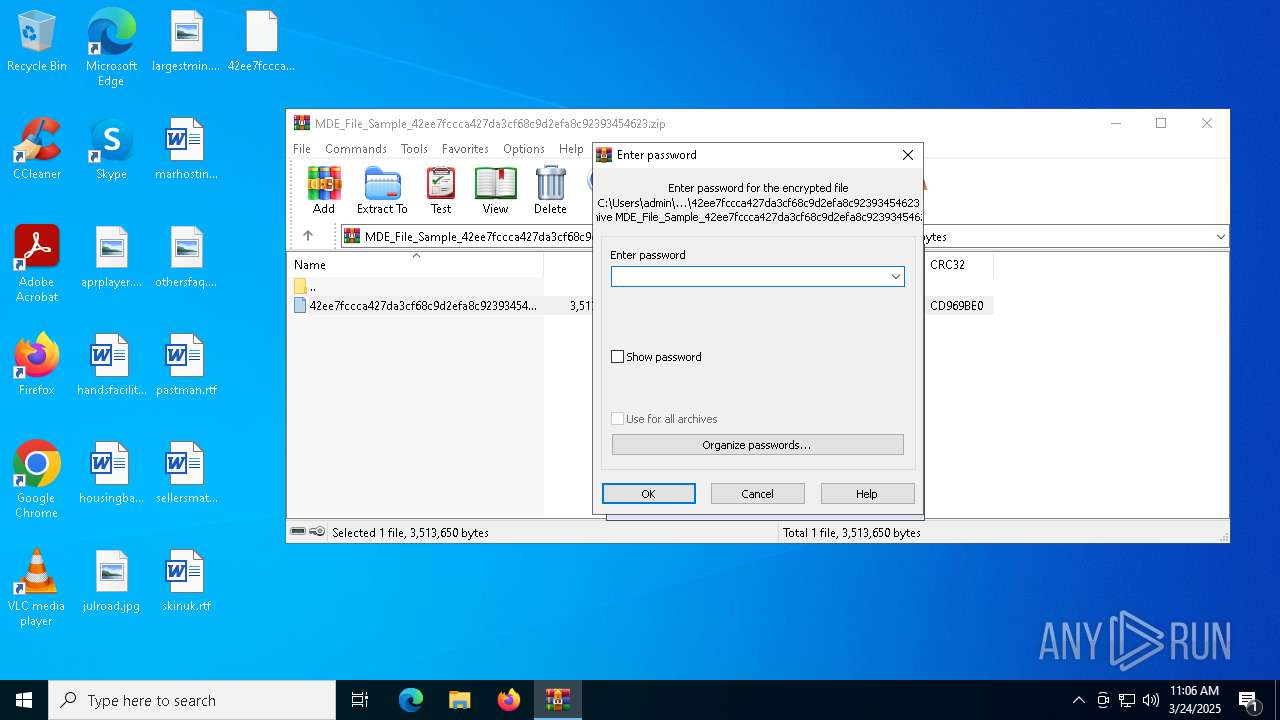Open File Explorer from the taskbar
This screenshot has width=1280, height=720.
(459, 700)
